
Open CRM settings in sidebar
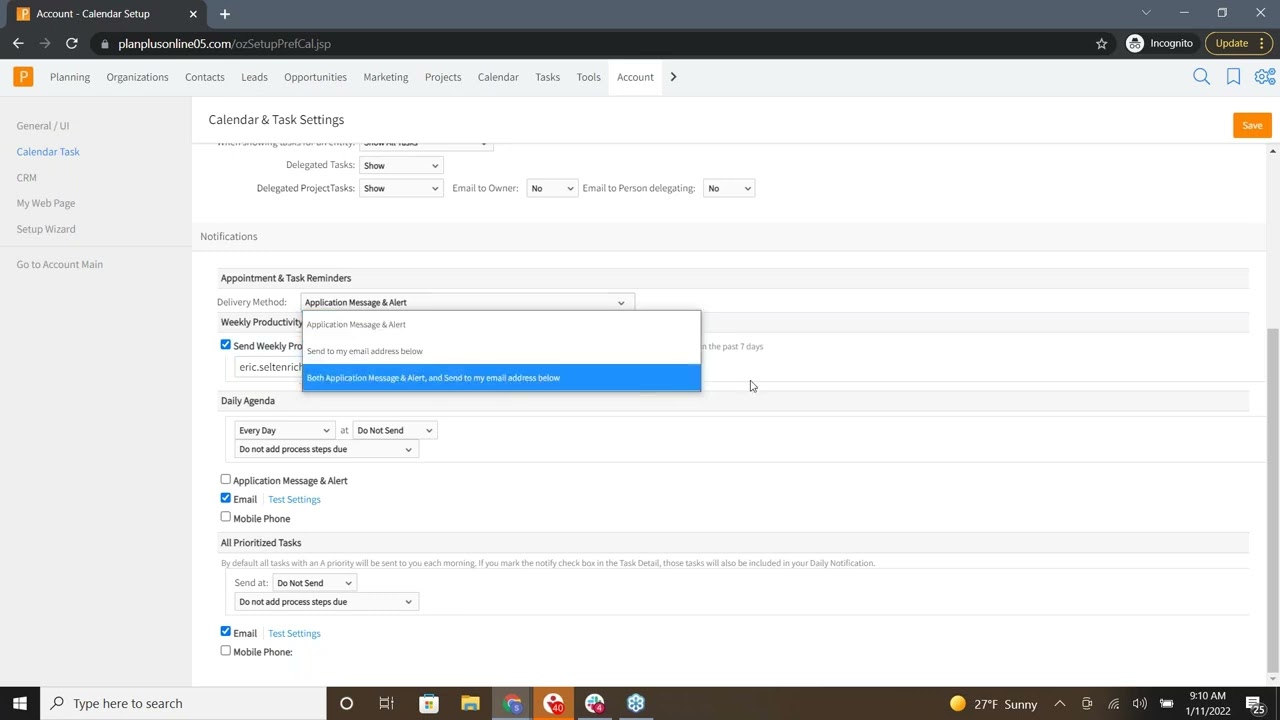pyautogui.click(x=27, y=177)
